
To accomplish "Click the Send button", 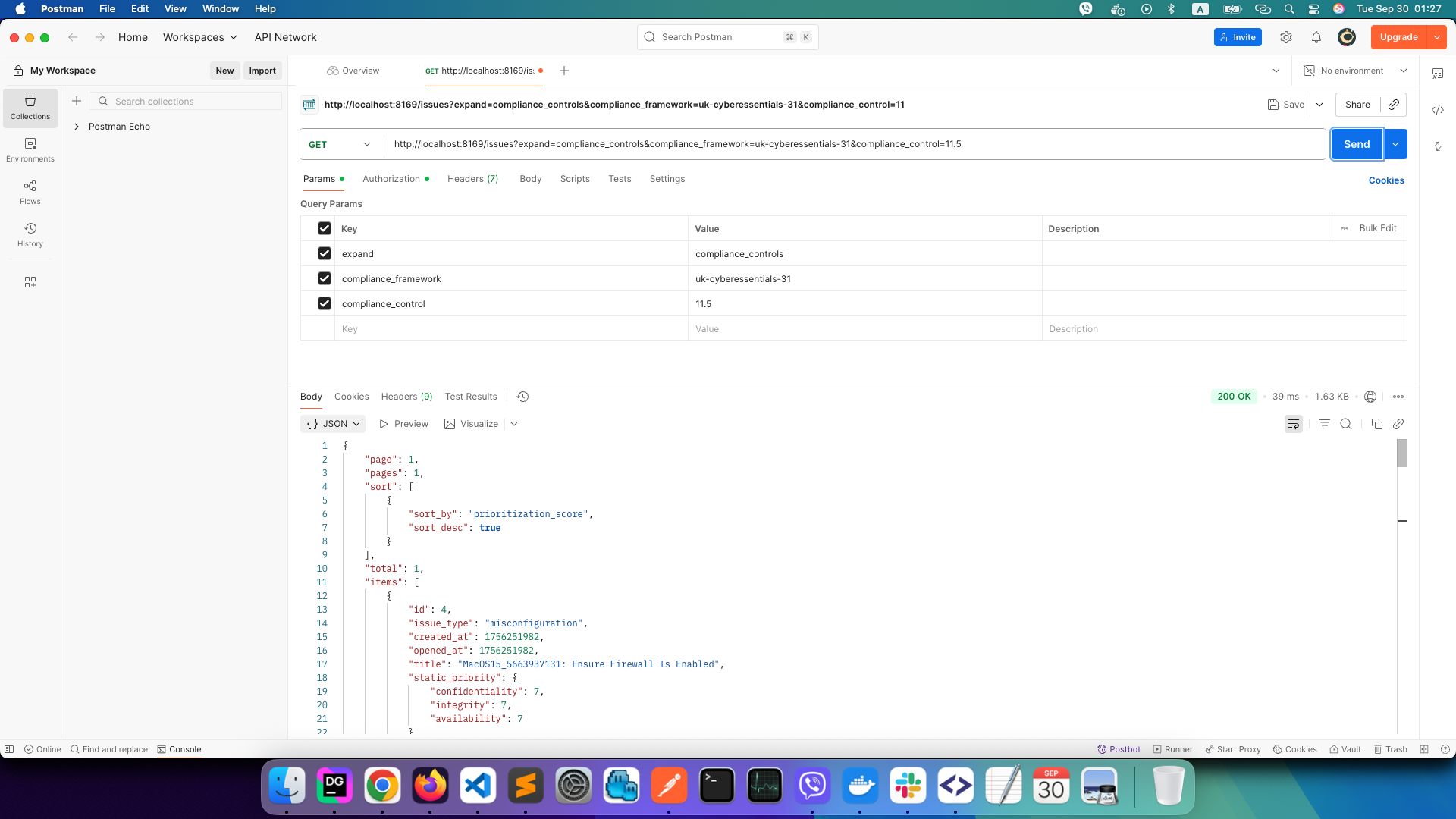I will pyautogui.click(x=1357, y=144).
